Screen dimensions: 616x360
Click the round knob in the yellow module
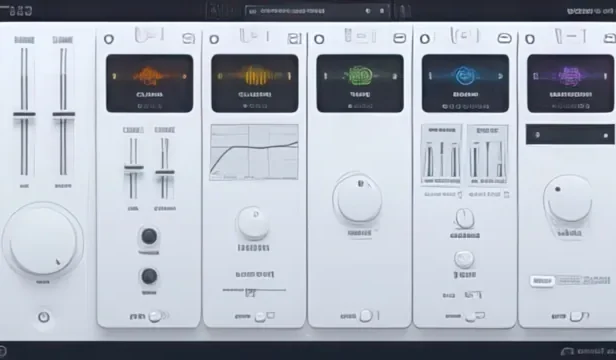(254, 223)
